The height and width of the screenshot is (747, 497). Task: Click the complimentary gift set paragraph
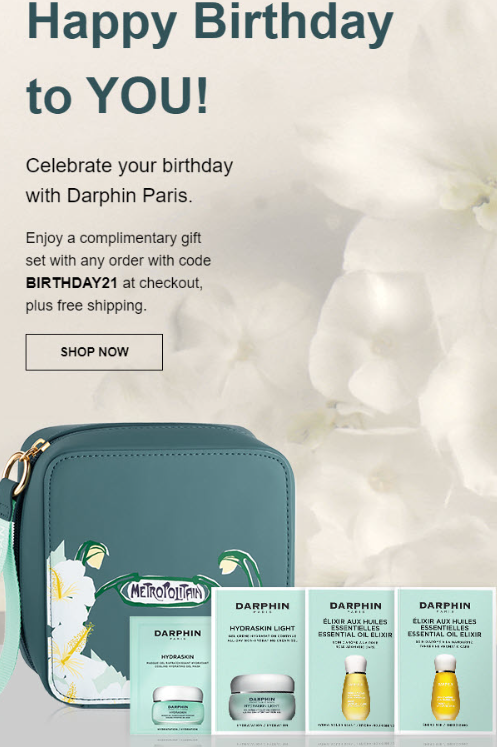point(118,272)
